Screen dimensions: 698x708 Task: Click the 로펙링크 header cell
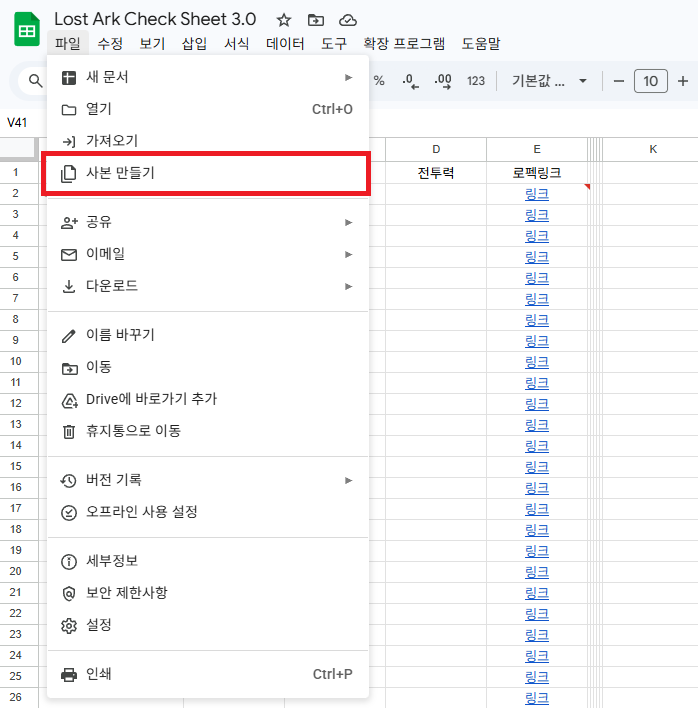pos(537,172)
